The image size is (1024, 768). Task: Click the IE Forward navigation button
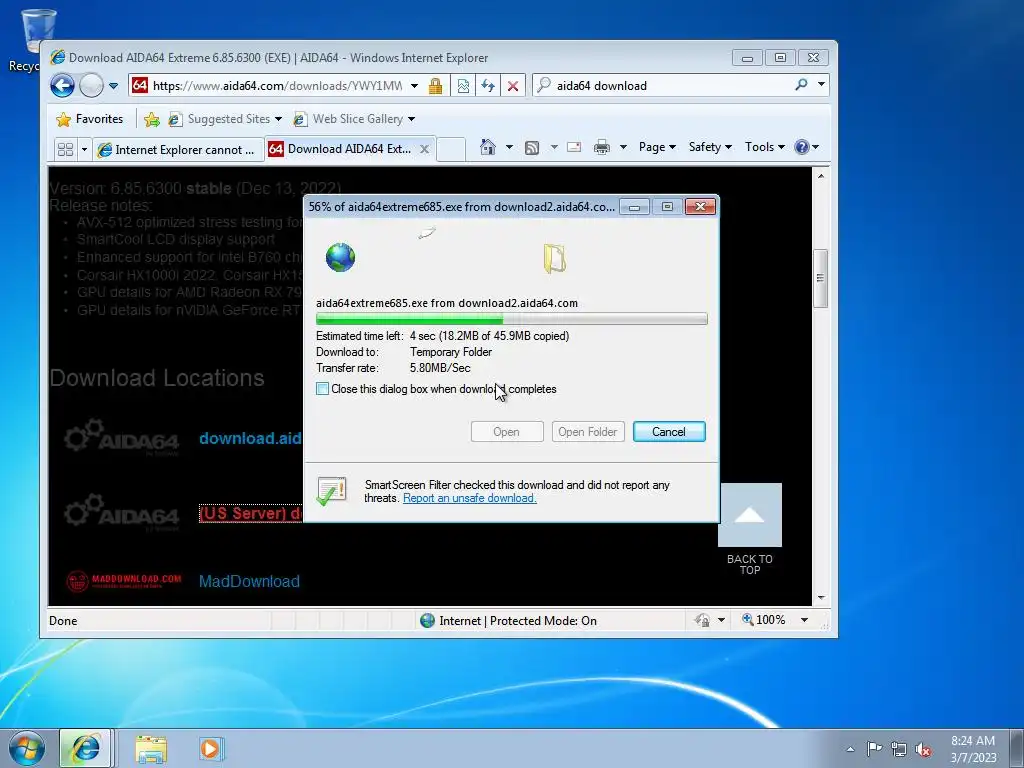(x=91, y=86)
